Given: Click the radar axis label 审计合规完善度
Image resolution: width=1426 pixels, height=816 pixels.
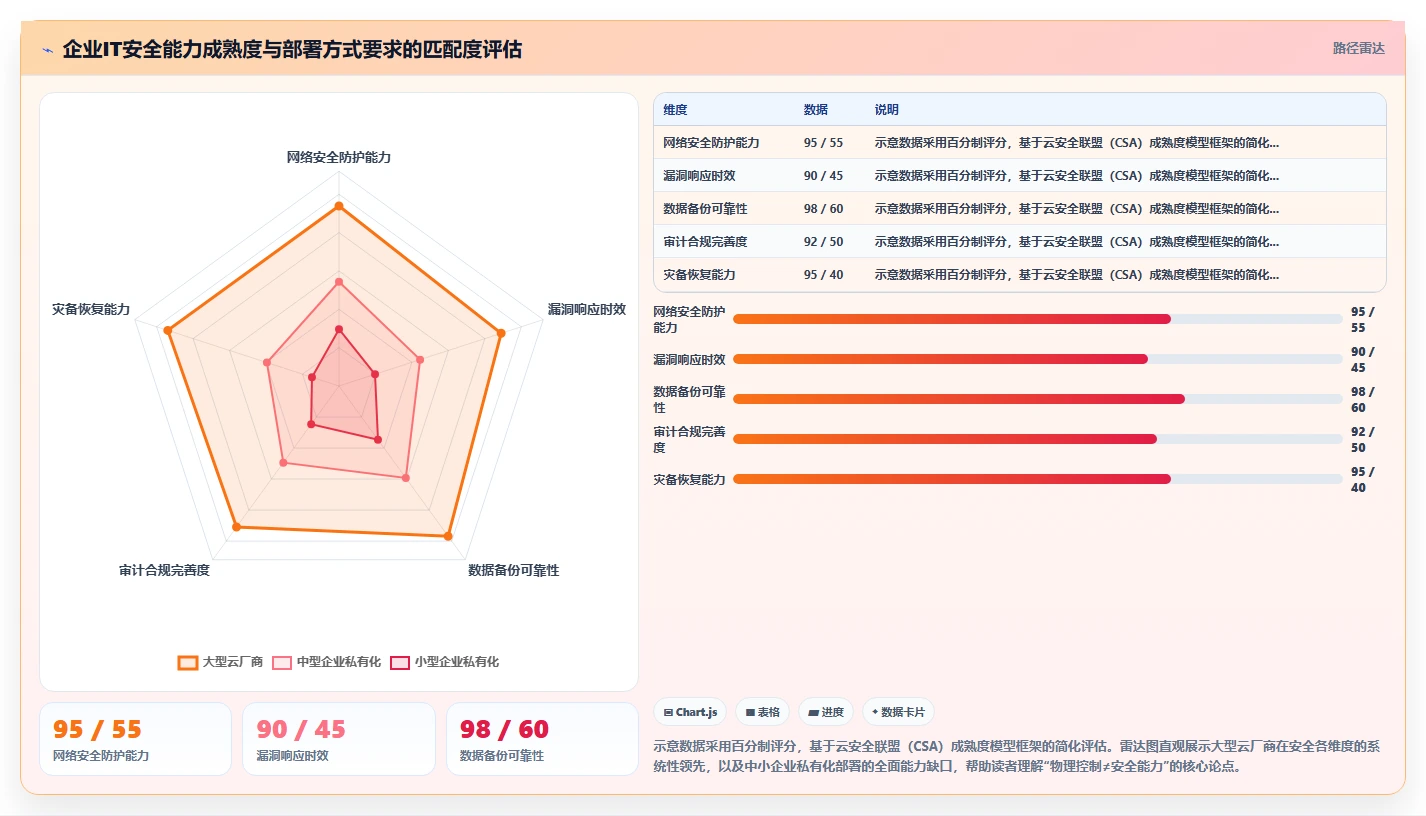Looking at the screenshot, I should [164, 570].
